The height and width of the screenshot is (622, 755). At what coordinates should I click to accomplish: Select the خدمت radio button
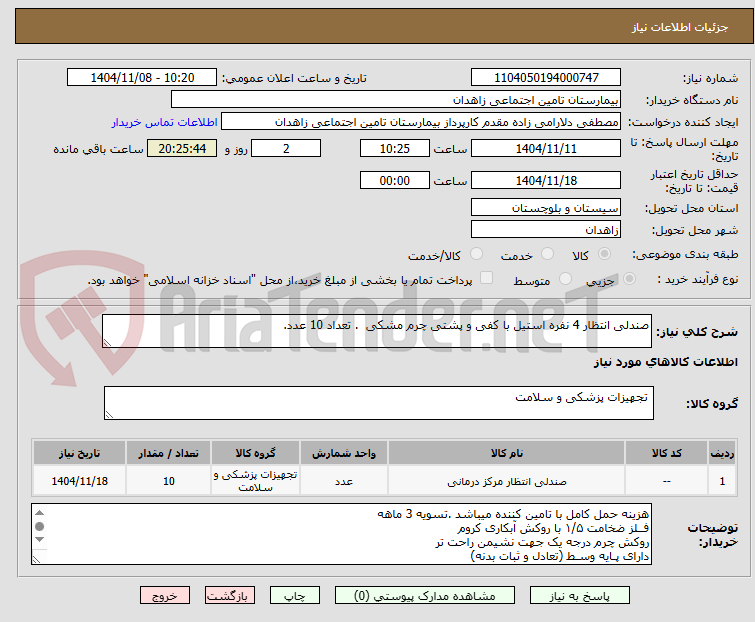[547, 254]
